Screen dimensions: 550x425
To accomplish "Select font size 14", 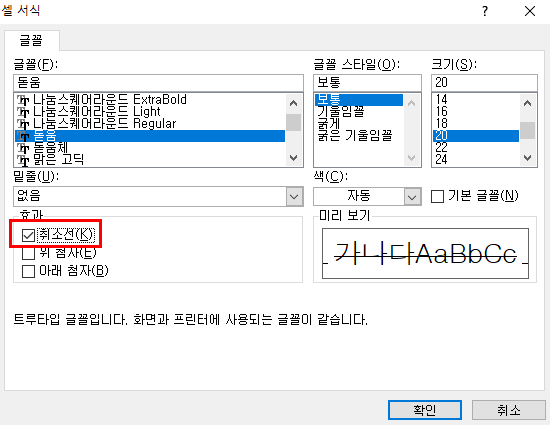I will [x=476, y=100].
